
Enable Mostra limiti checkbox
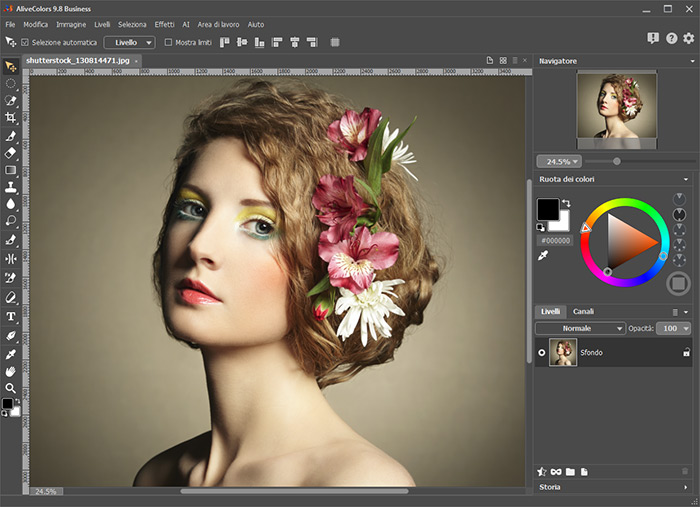168,42
